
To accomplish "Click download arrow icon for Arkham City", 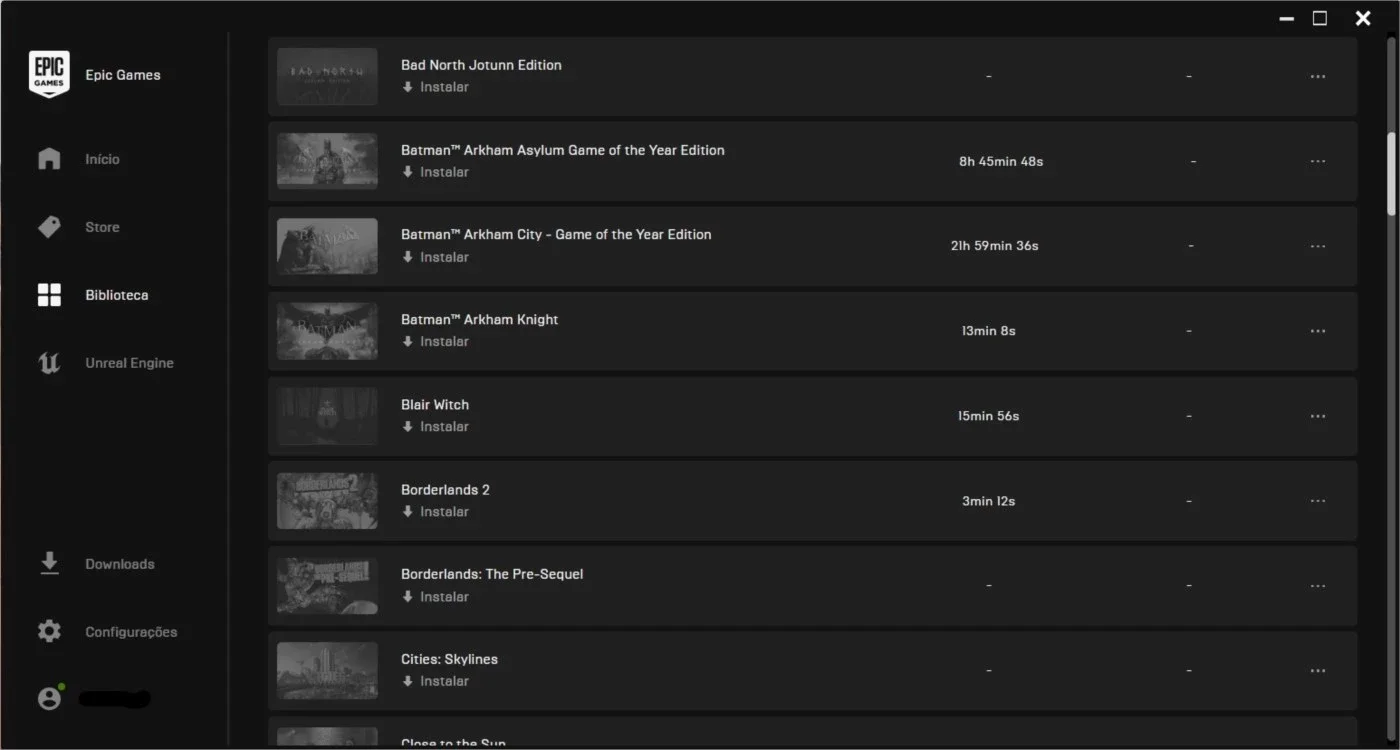I will (407, 257).
